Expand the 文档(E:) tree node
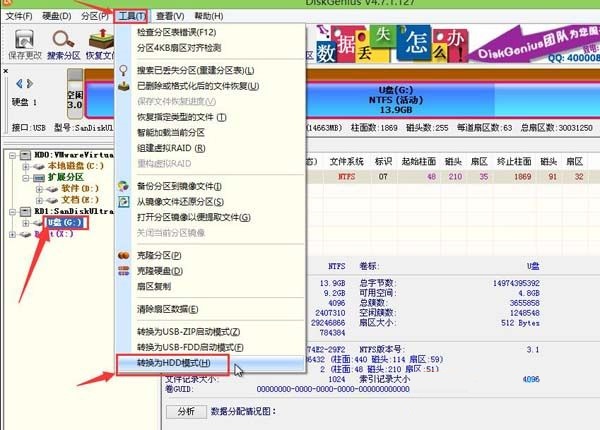 (39, 200)
